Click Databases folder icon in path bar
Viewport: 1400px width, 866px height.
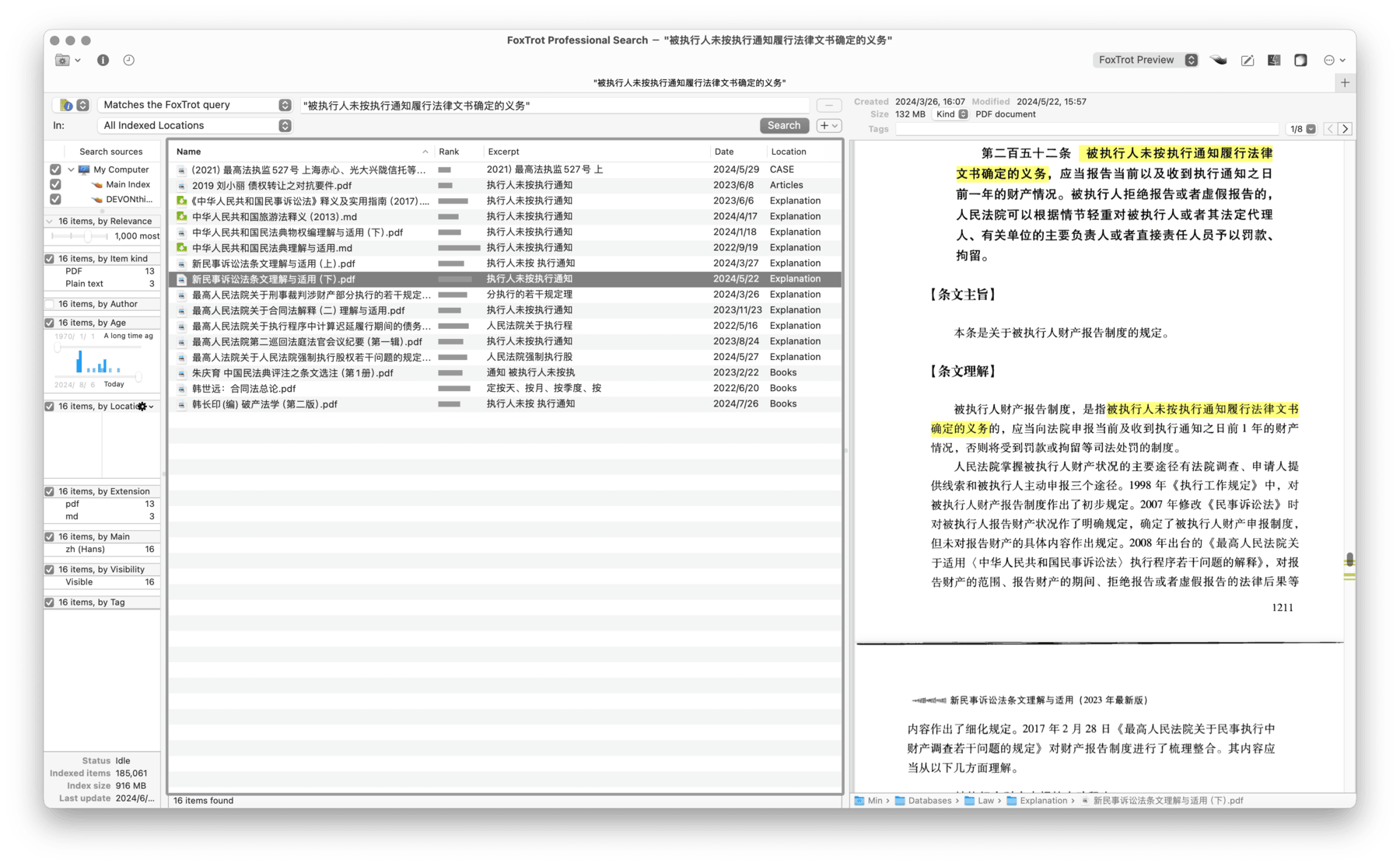[900, 801]
